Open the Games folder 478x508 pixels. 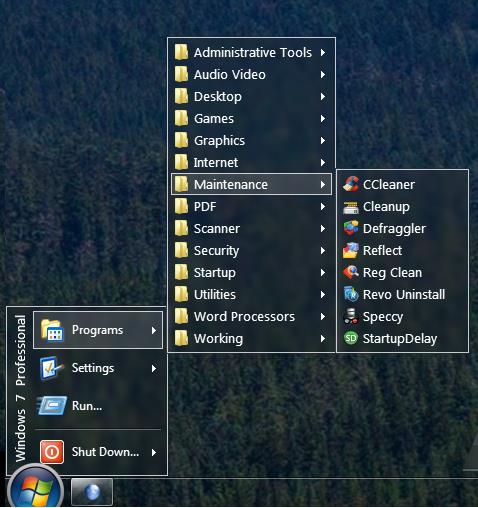tap(251, 119)
